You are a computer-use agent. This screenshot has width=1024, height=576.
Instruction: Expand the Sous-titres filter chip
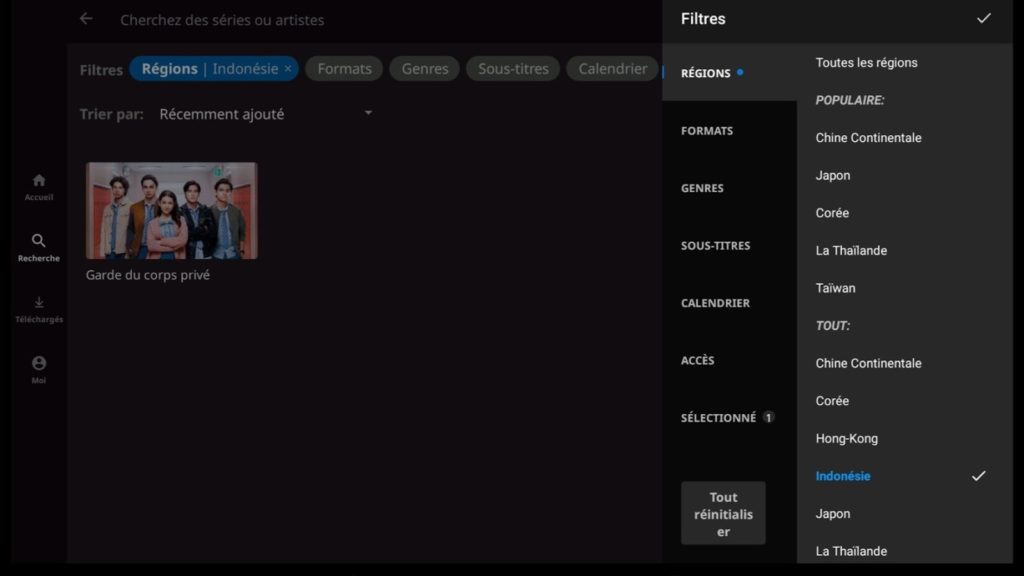click(513, 69)
